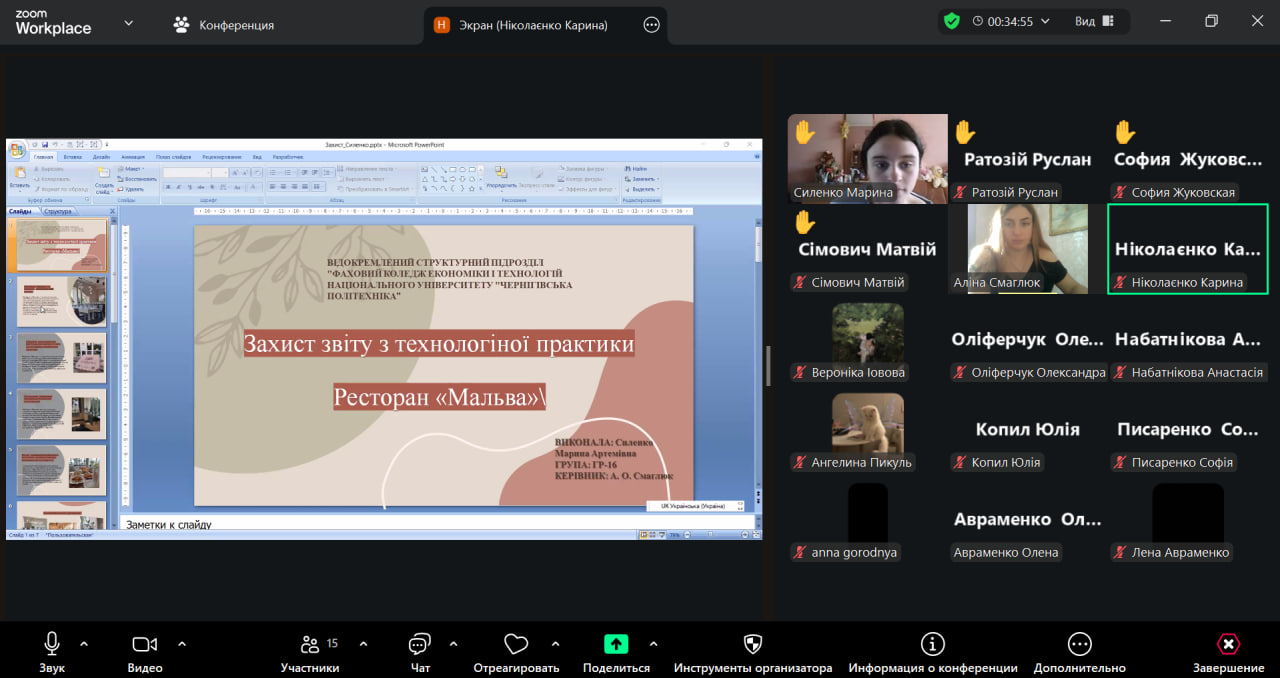Open the Участники participants panel
The image size is (1280, 678).
[310, 644]
